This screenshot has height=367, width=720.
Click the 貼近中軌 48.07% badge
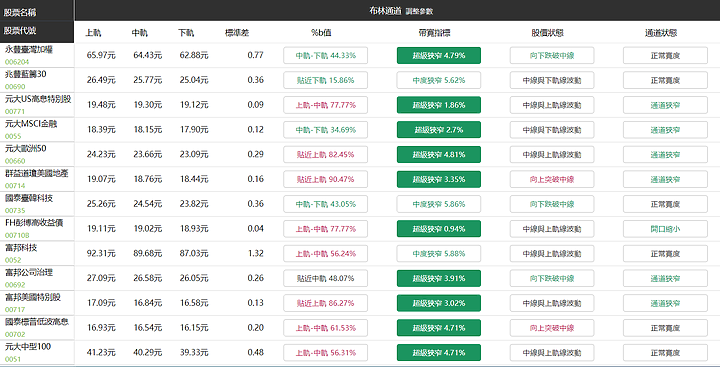pyautogui.click(x=326, y=279)
